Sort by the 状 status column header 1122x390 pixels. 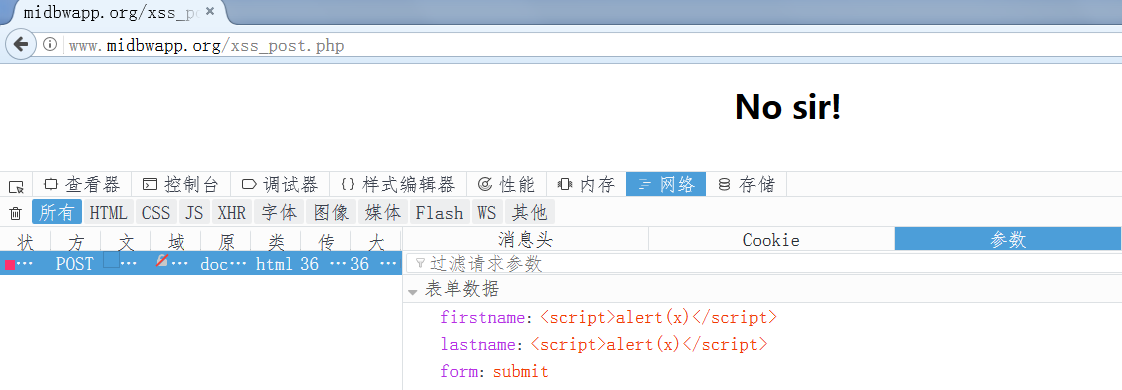coord(25,240)
